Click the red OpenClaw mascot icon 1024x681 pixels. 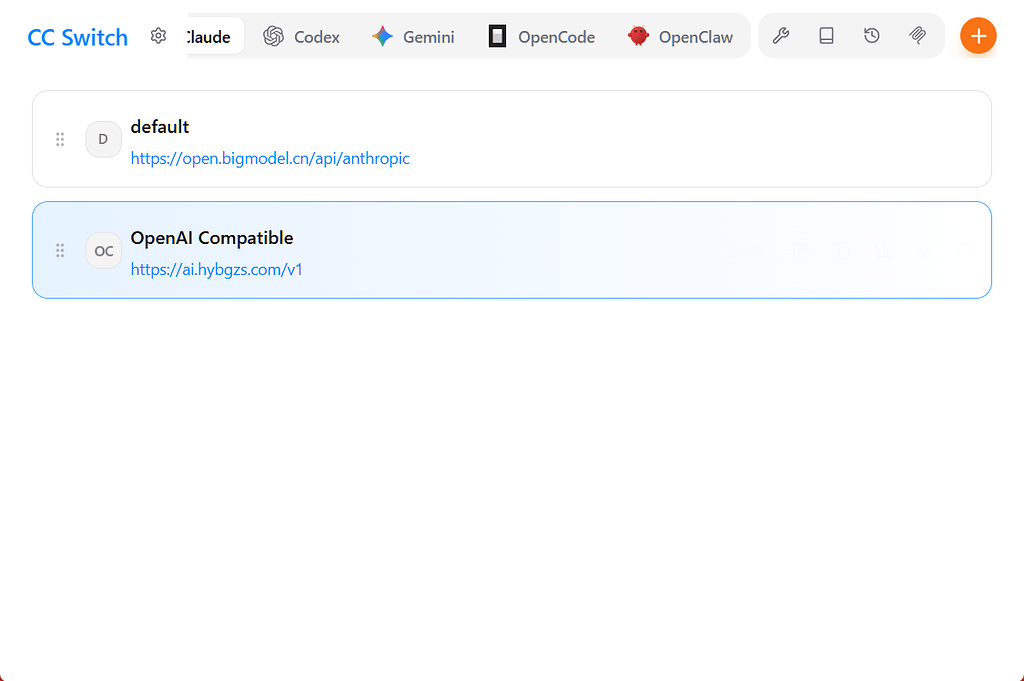coord(638,36)
